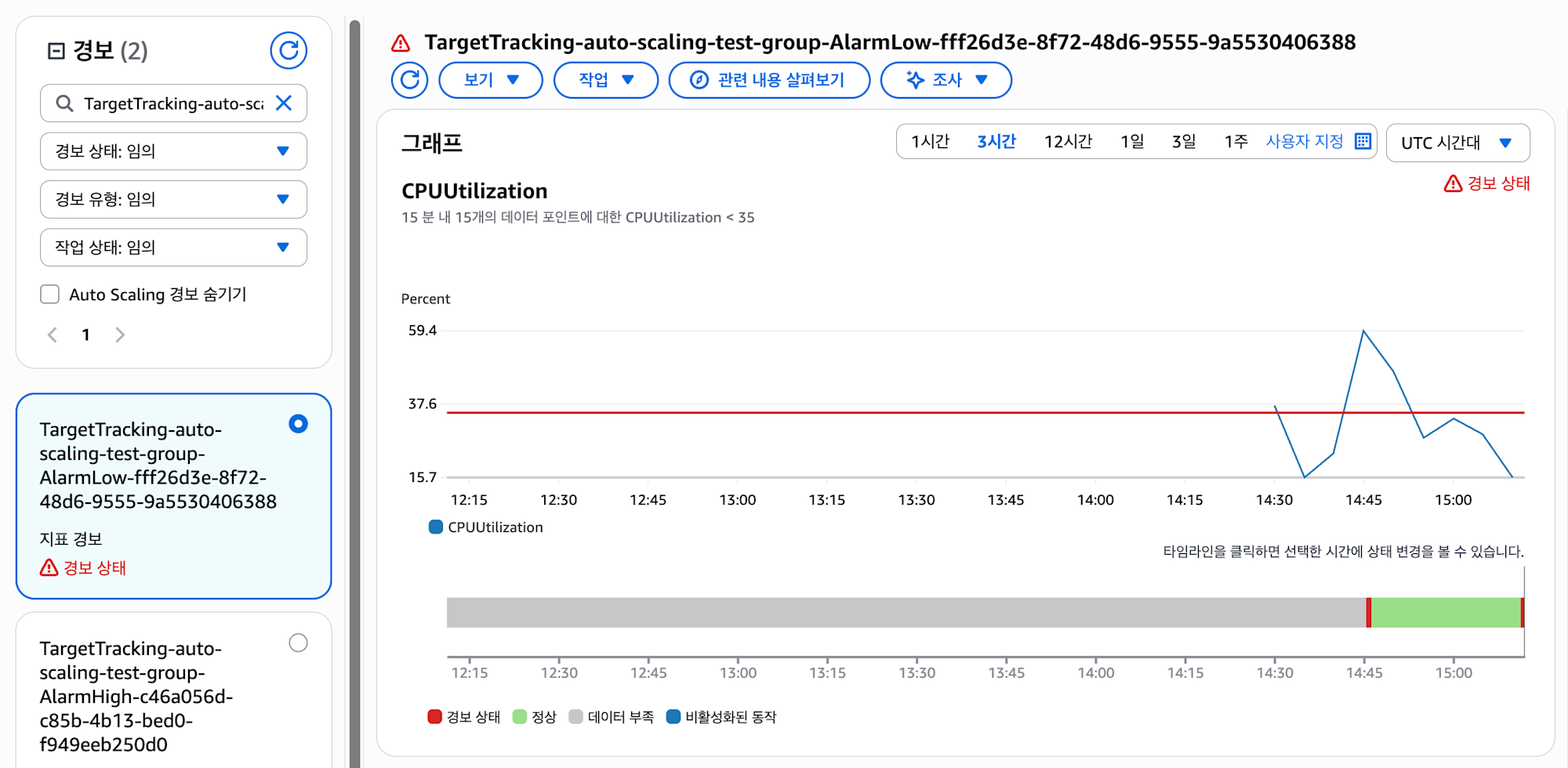Select page 1 in pagination
1568x768 pixels.
pos(86,335)
